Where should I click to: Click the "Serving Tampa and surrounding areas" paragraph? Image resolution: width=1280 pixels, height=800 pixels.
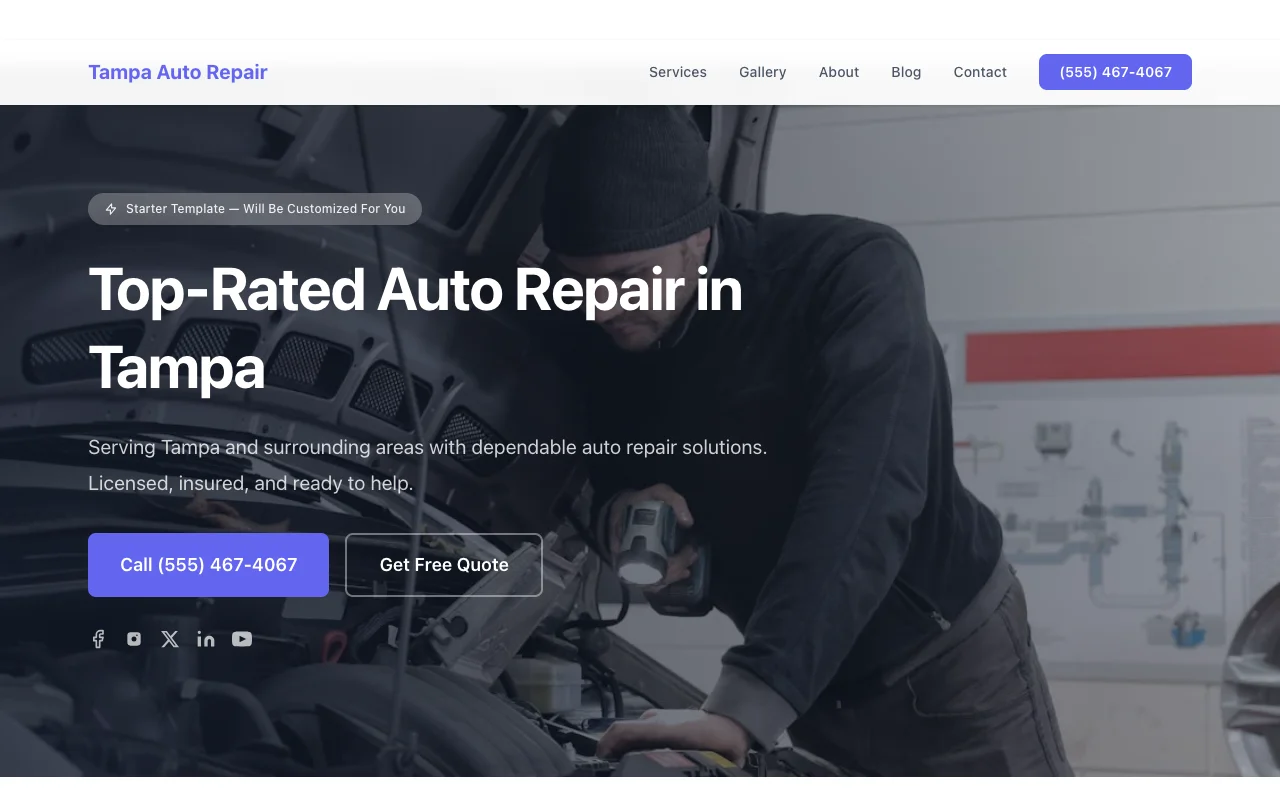[428, 465]
